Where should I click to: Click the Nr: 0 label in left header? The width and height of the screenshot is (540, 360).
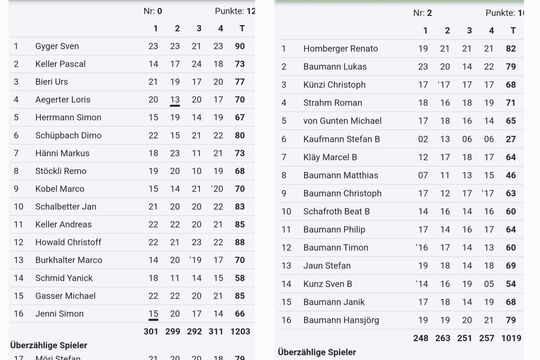153,11
